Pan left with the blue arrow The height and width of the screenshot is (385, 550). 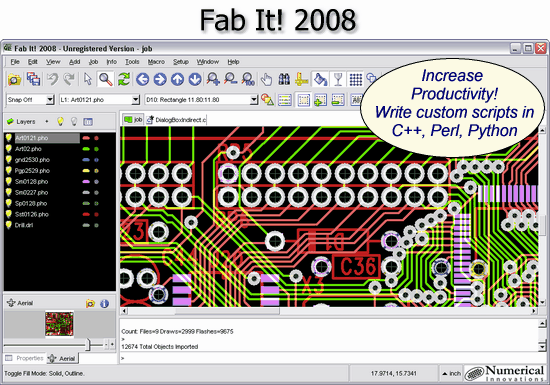pos(142,79)
